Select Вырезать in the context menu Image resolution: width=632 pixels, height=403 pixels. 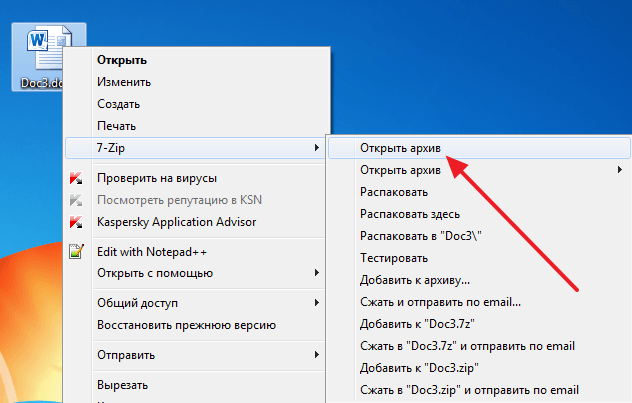click(122, 385)
